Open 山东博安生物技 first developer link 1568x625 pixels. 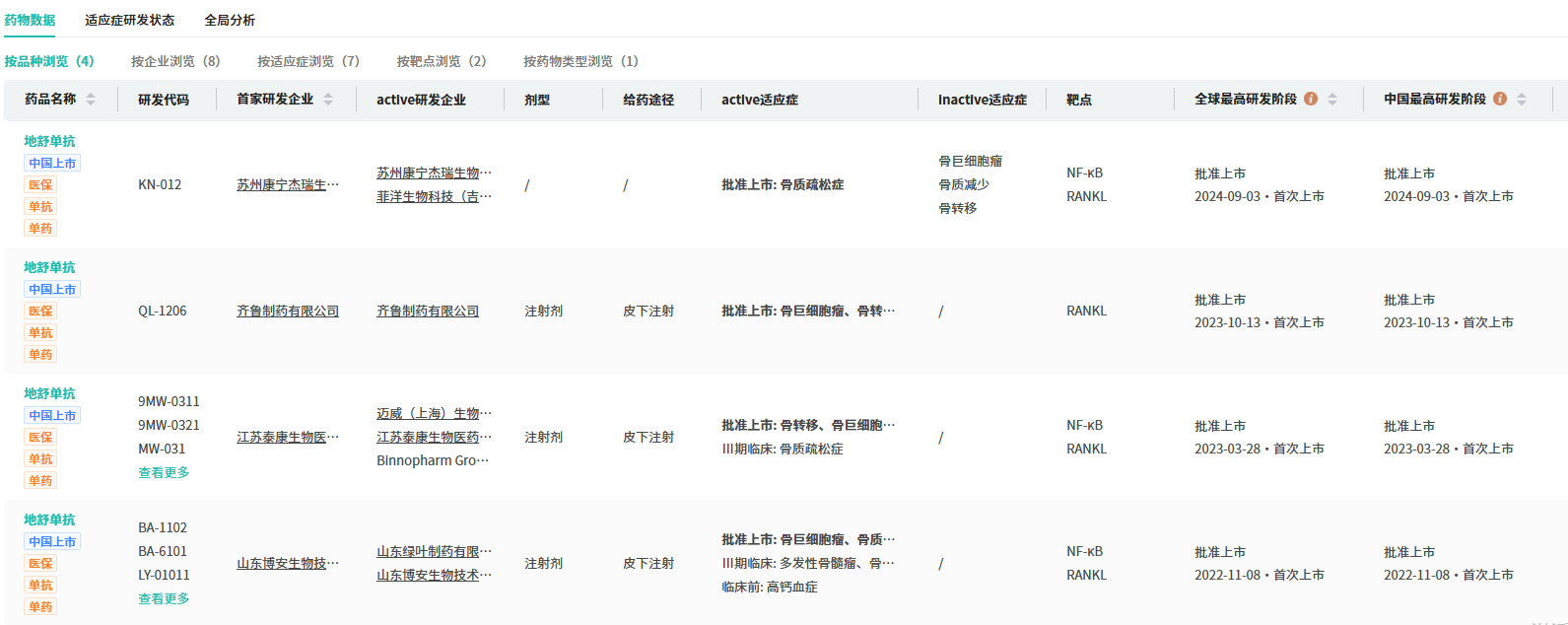(x=288, y=563)
